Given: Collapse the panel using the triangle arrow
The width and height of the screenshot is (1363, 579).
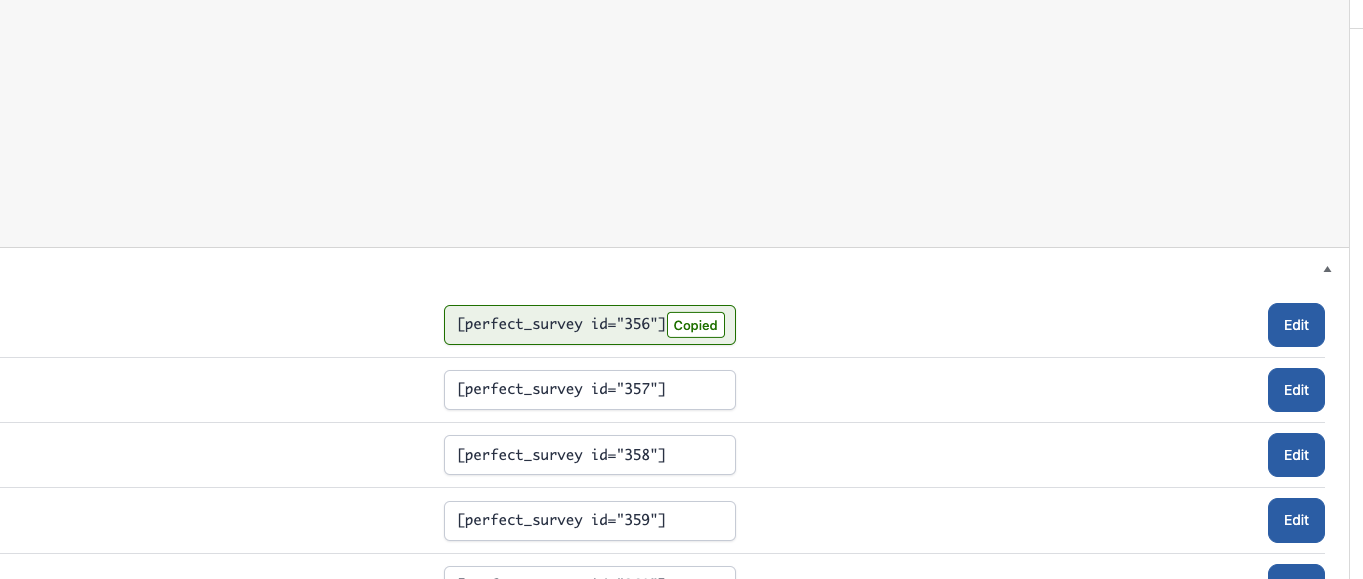Looking at the screenshot, I should coord(1327,269).
